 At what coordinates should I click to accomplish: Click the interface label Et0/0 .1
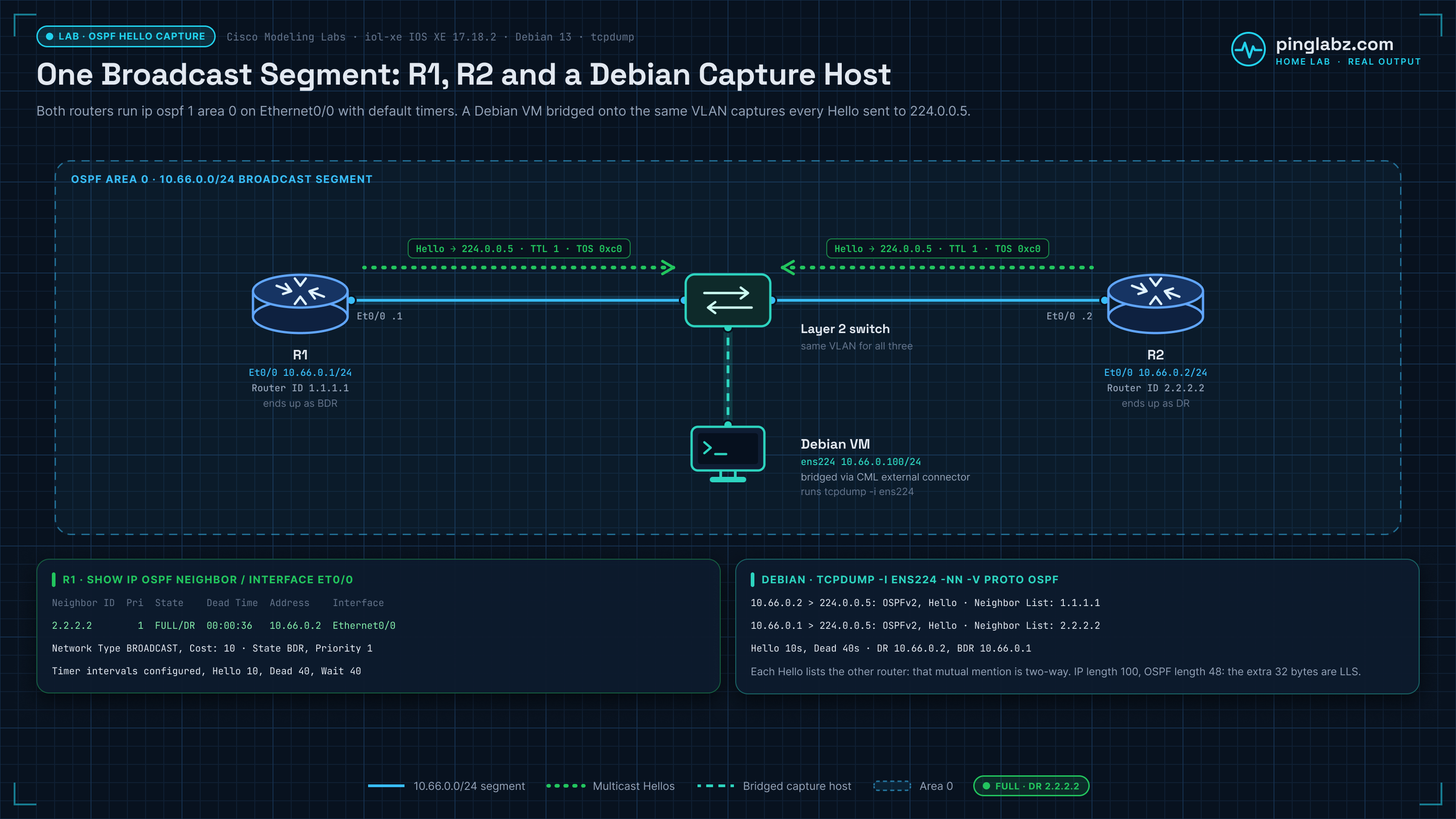(379, 316)
